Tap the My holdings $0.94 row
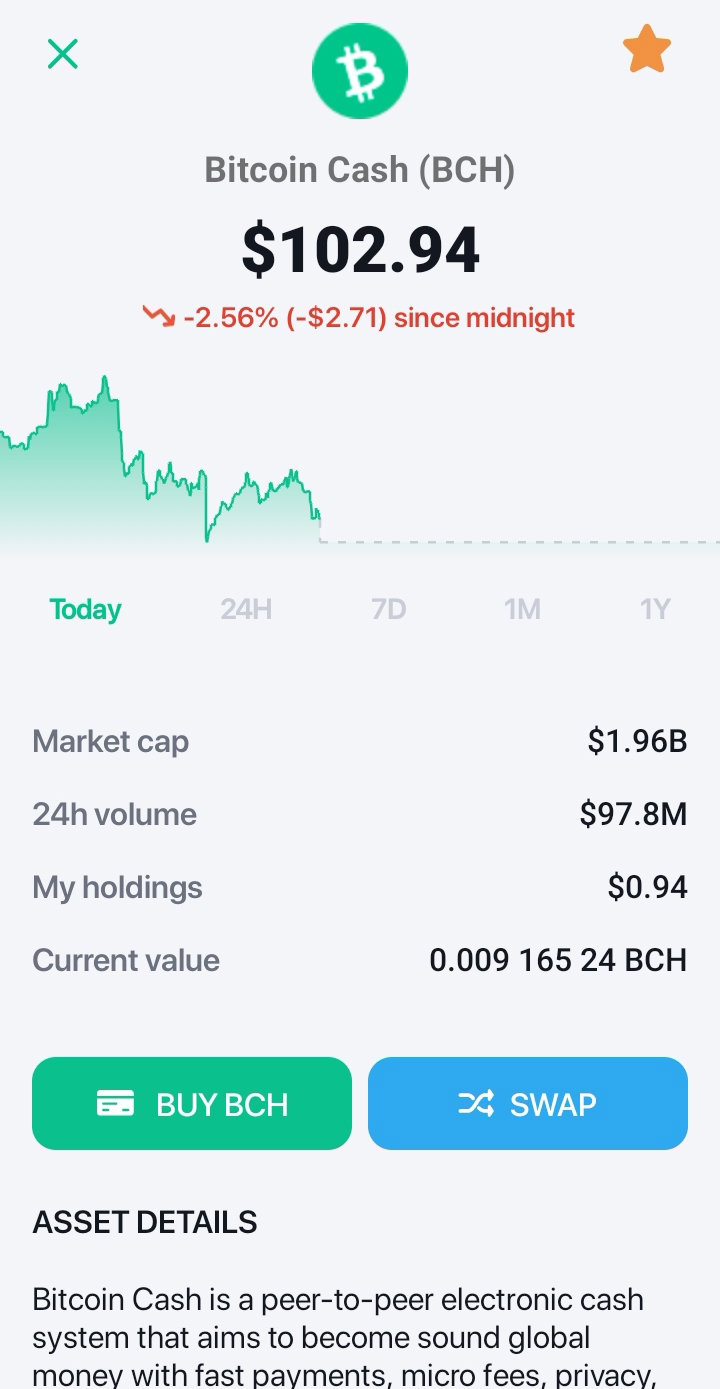This screenshot has height=1389, width=720. pos(360,887)
